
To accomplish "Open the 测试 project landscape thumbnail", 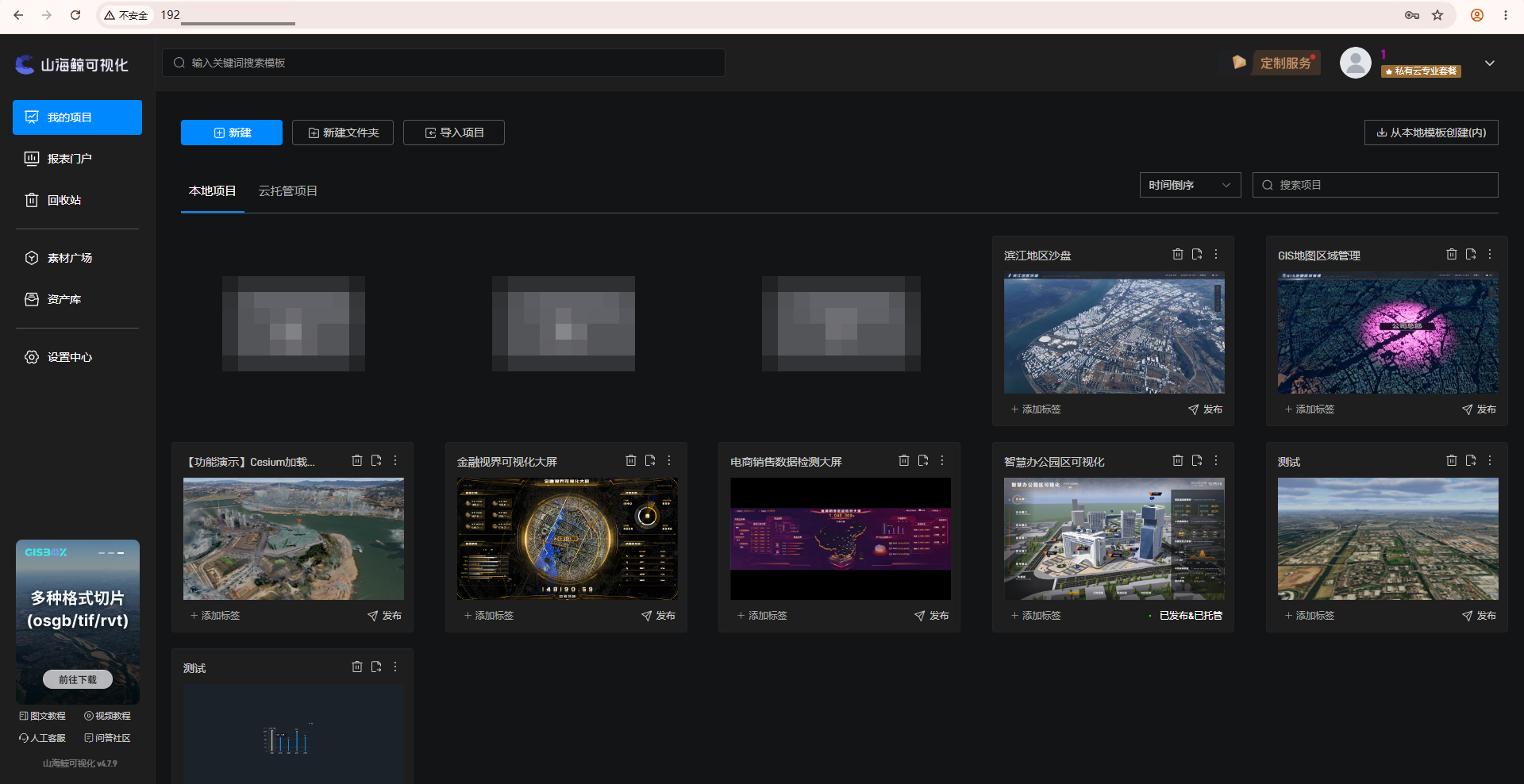I will pos(1388,539).
